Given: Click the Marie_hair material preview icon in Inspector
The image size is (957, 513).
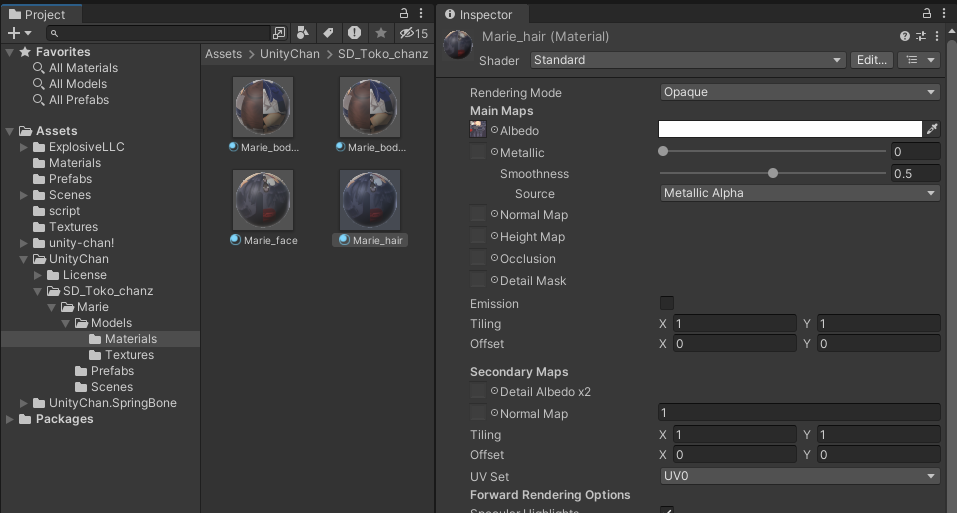Looking at the screenshot, I should point(458,45).
